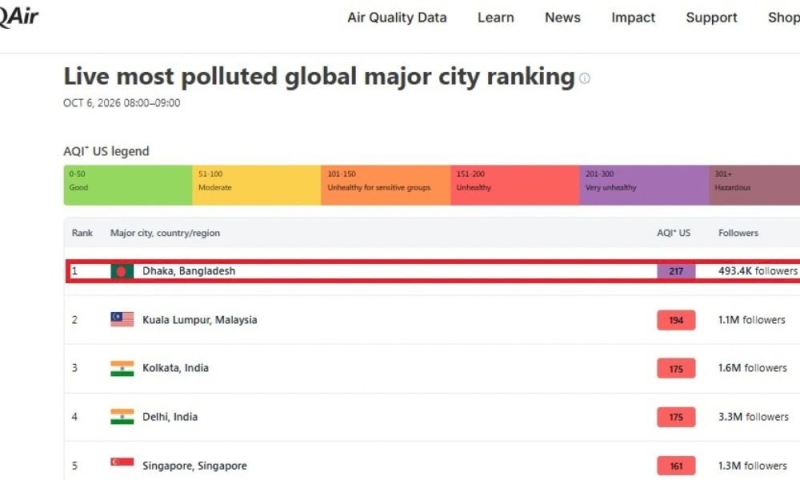The width and height of the screenshot is (800, 480).
Task: Click the Major city, country/region header
Action: click(165, 233)
